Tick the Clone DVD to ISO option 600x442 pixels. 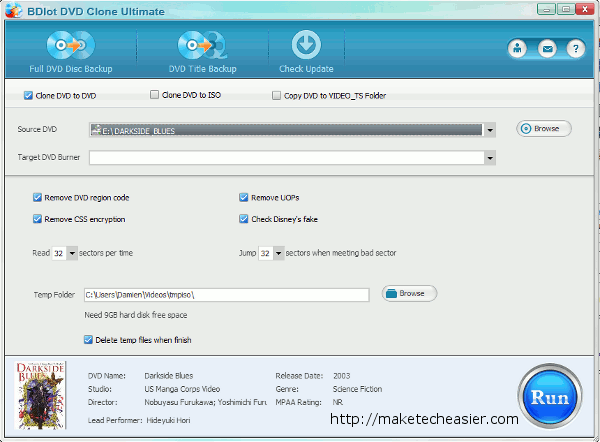(x=154, y=95)
